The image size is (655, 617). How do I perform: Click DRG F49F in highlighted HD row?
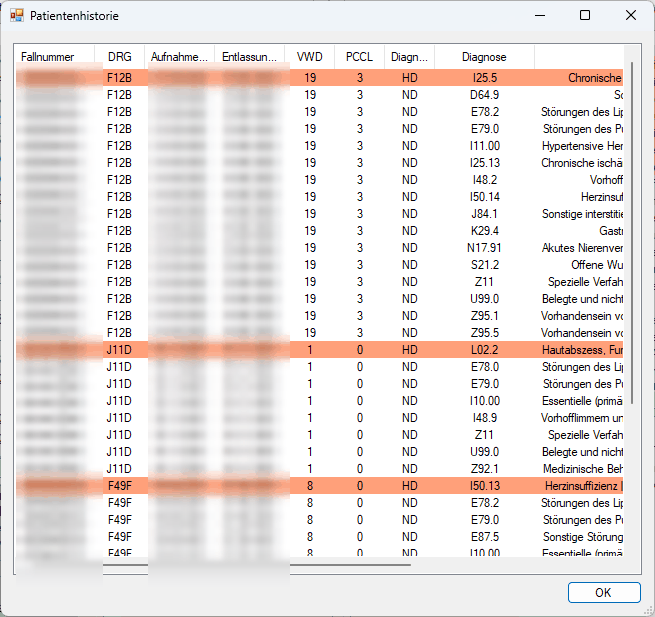coord(119,486)
